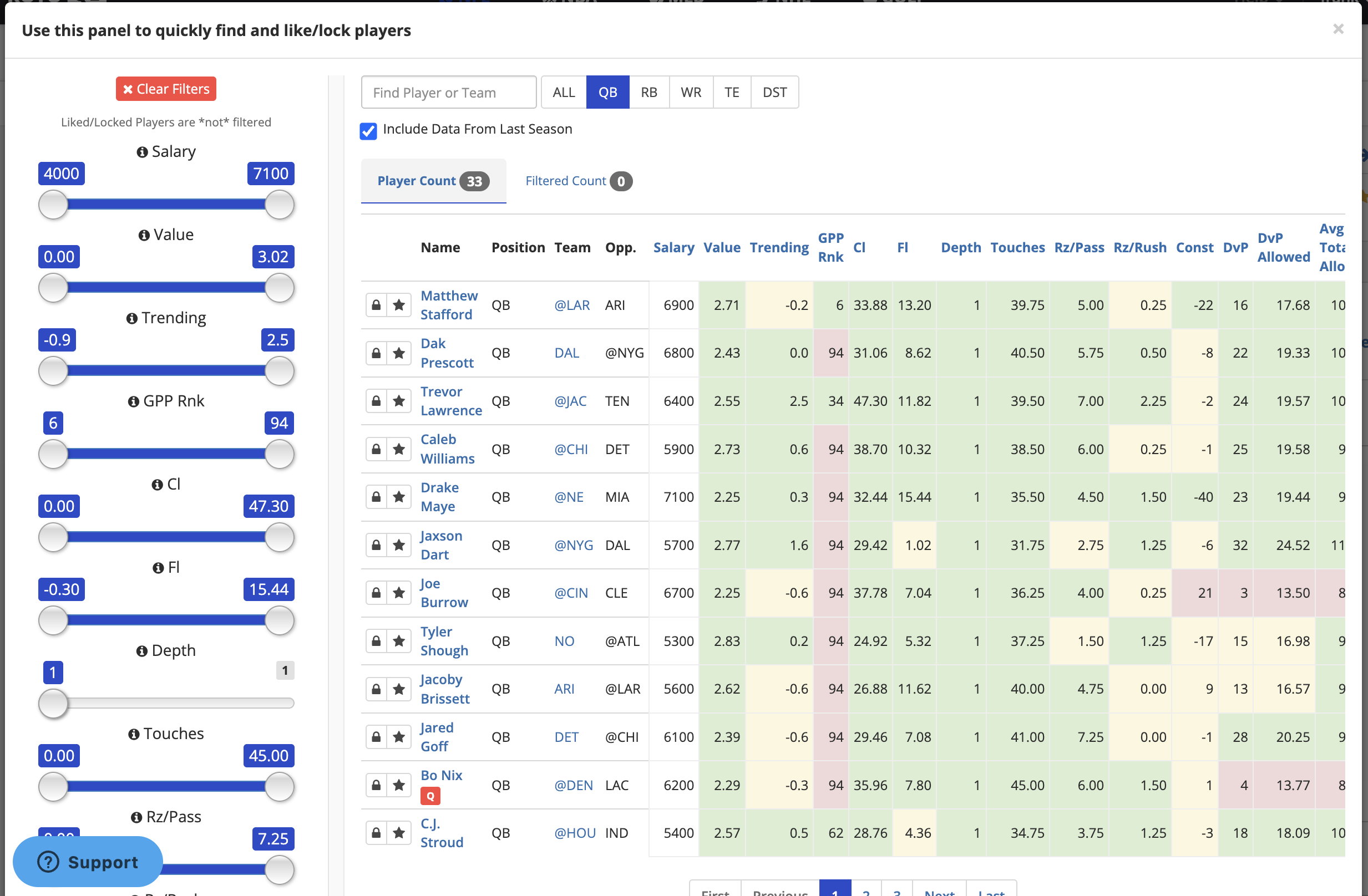Click the Value slider maximum handle
The image size is (1368, 896).
pyautogui.click(x=280, y=288)
